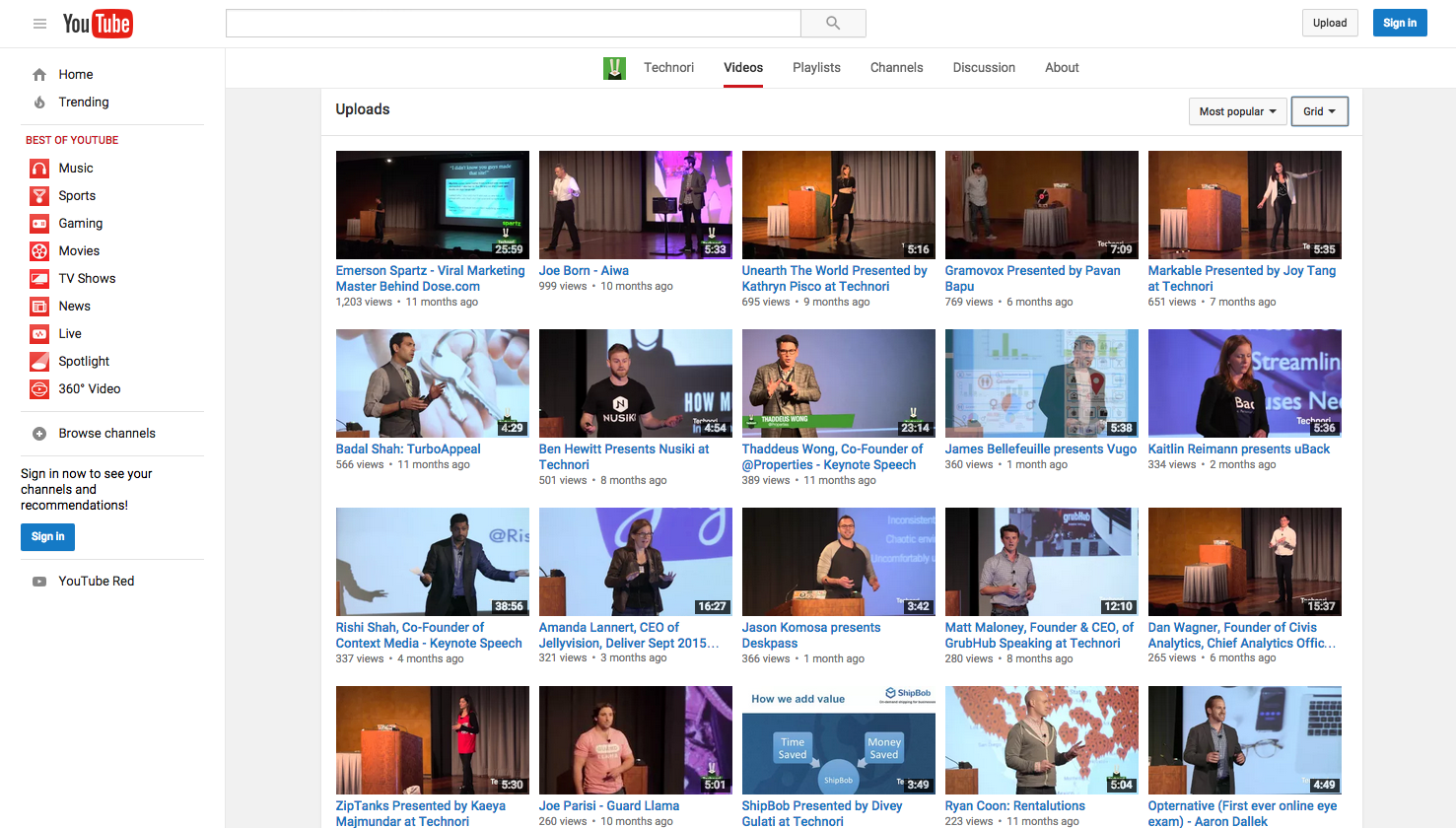Open Dan Wagner Civis Analytics link
The width and height of the screenshot is (1456, 828).
[1242, 636]
